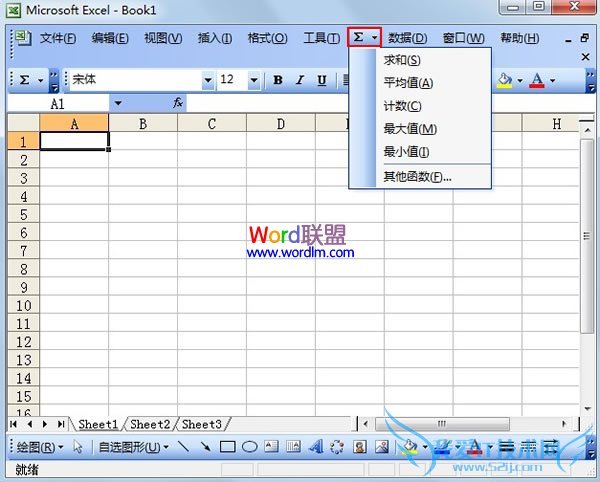
Task: Apply the red font color
Action: click(x=537, y=80)
